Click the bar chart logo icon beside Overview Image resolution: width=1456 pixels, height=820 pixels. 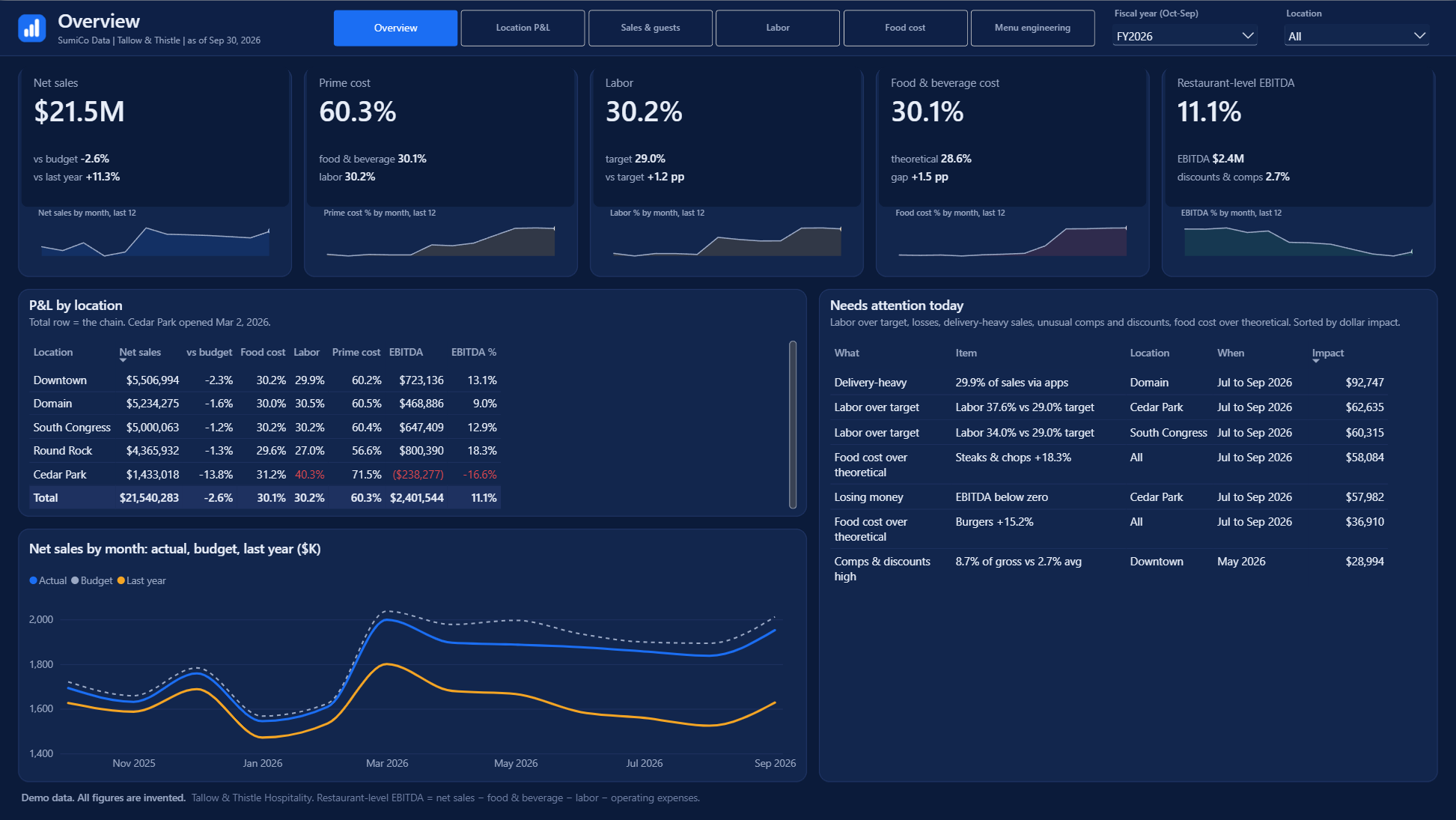coord(32,28)
